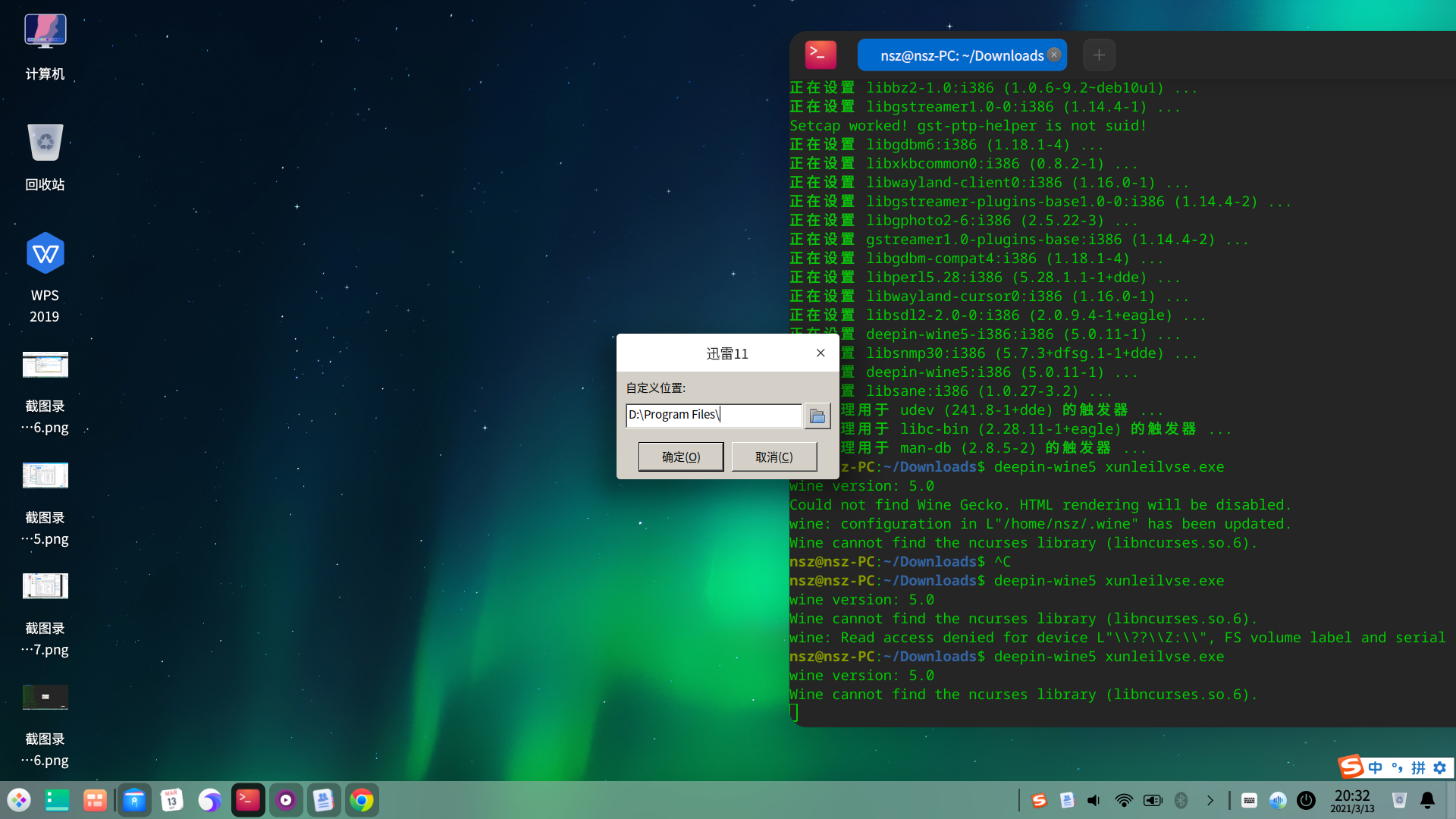Click the 自定义位置 path input field
The height and width of the screenshot is (819, 1456).
[x=713, y=415]
